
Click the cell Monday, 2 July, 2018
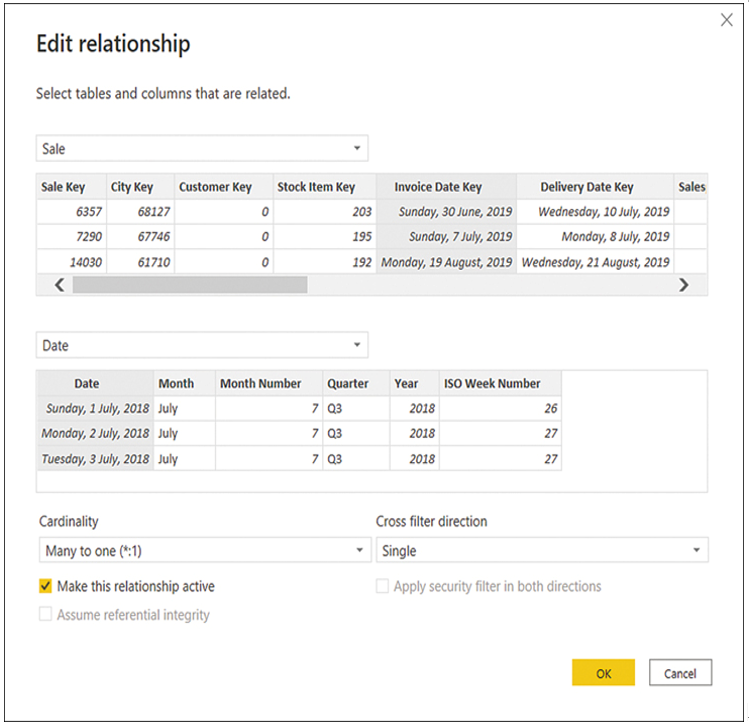pyautogui.click(x=95, y=433)
